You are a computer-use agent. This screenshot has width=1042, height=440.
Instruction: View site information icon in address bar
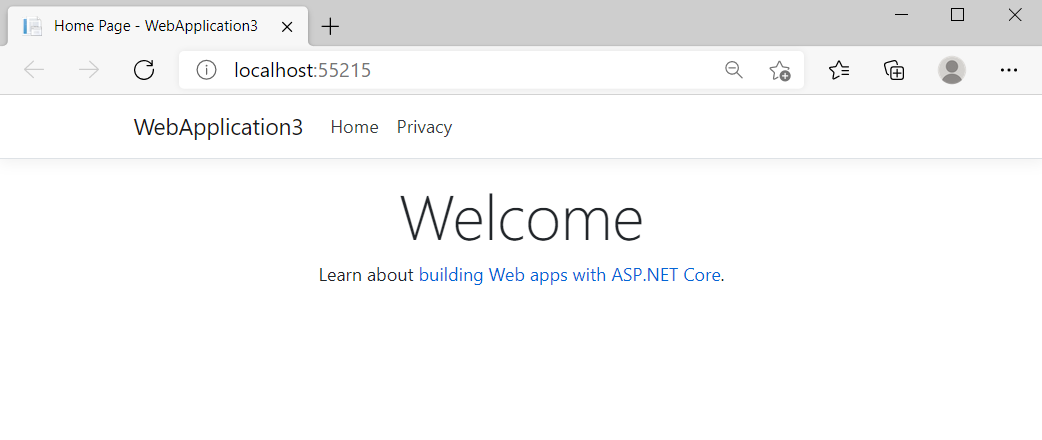pos(207,70)
